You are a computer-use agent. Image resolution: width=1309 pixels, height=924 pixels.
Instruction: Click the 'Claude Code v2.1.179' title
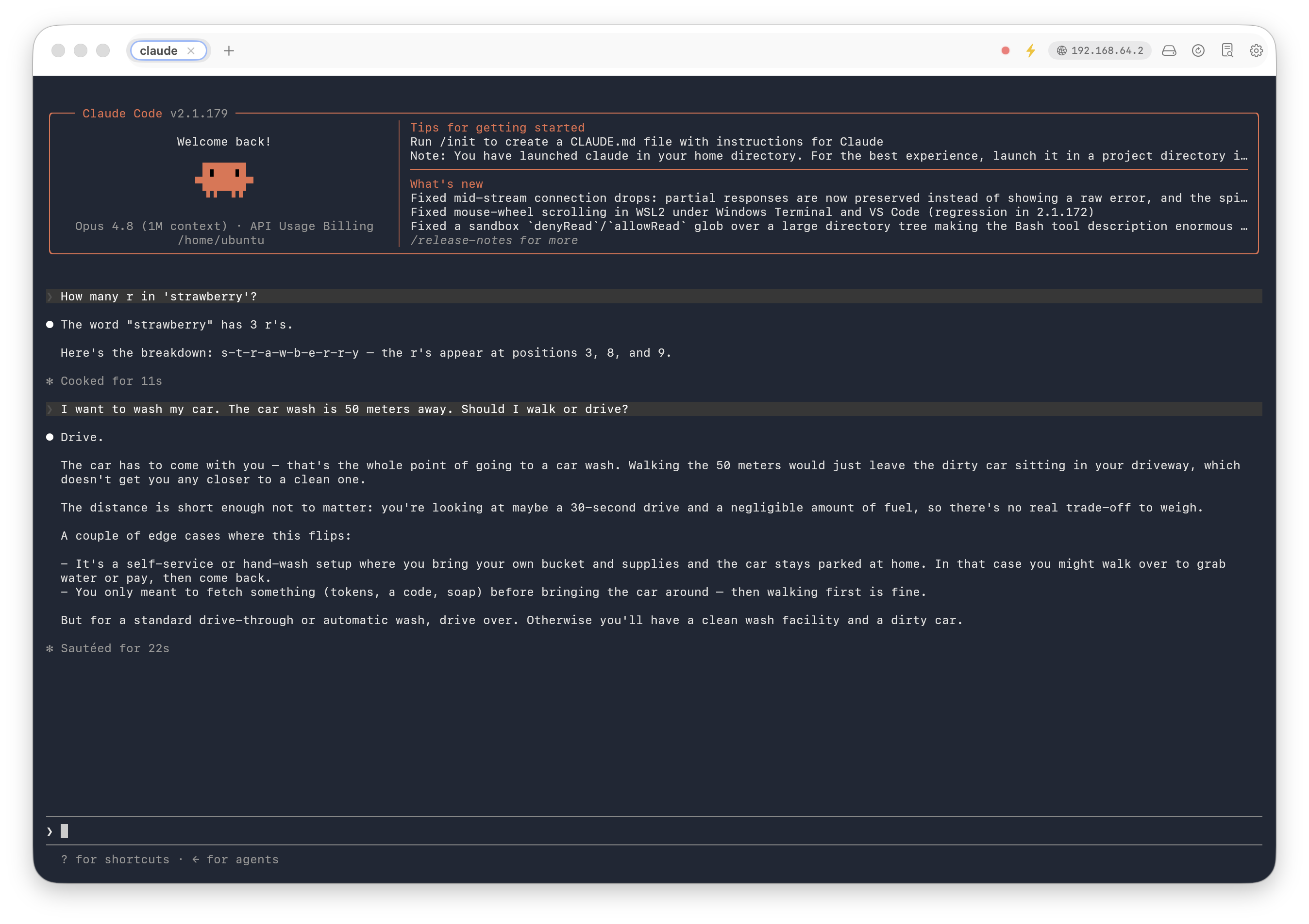pyautogui.click(x=155, y=114)
